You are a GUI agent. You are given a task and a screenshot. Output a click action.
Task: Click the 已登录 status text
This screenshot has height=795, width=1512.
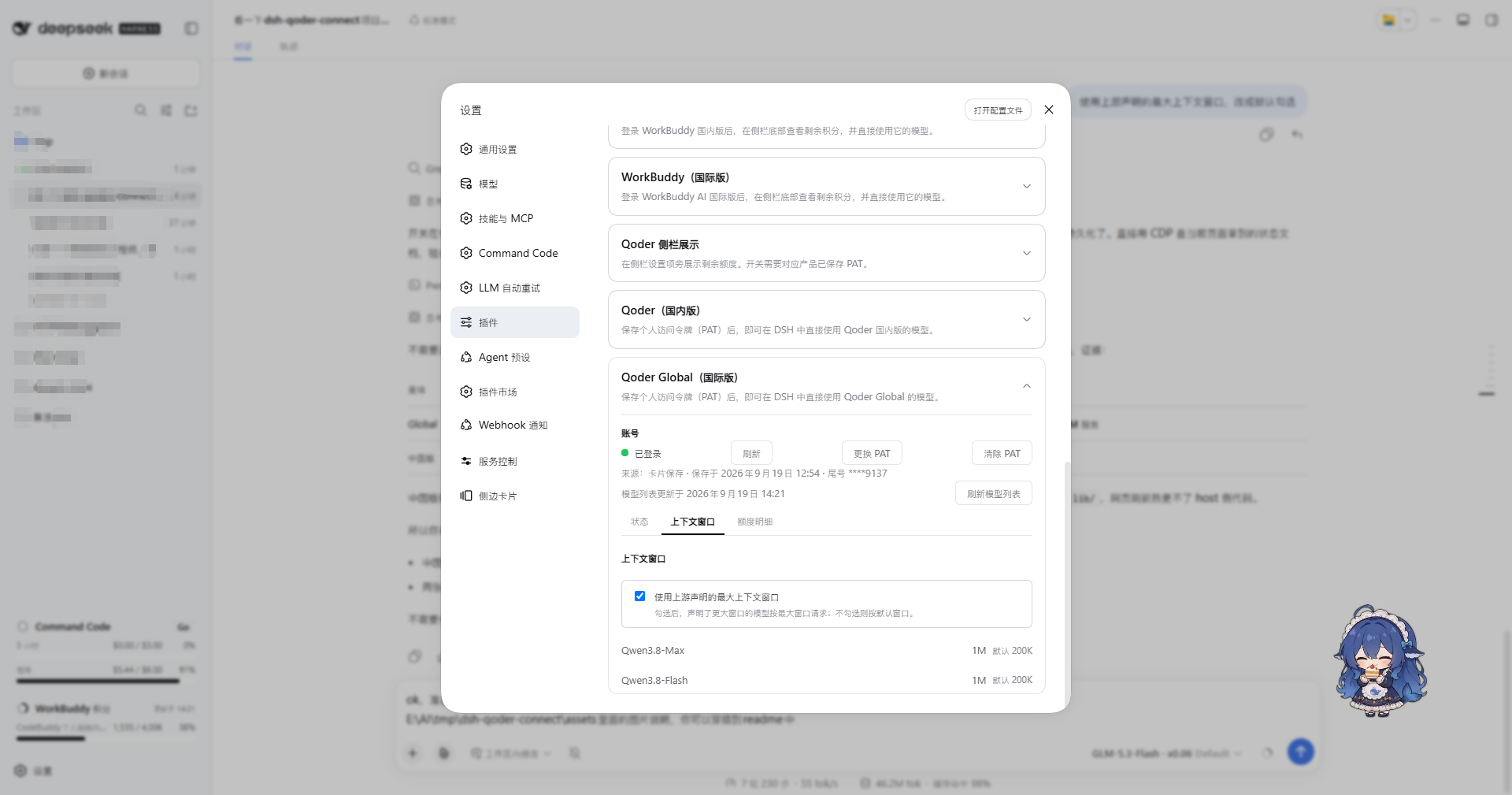coord(648,454)
